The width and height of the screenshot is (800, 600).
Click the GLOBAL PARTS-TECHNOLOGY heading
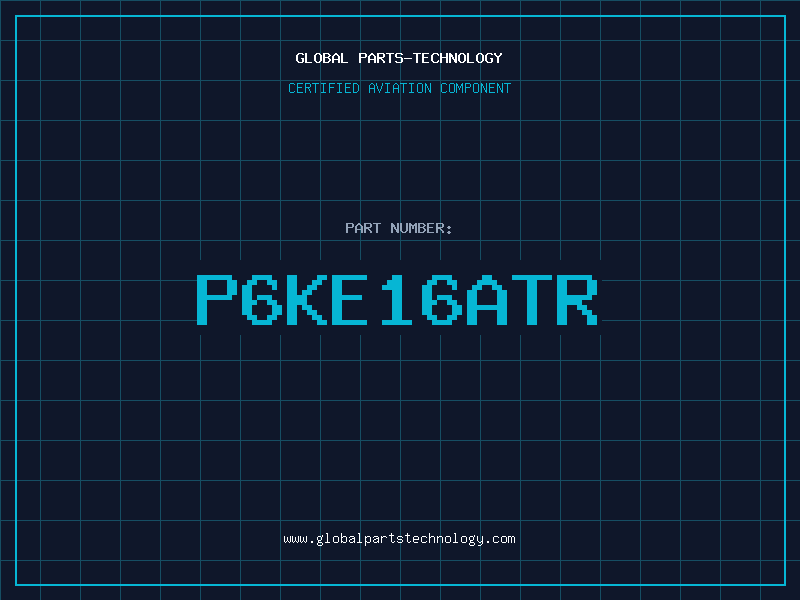[x=399, y=58]
